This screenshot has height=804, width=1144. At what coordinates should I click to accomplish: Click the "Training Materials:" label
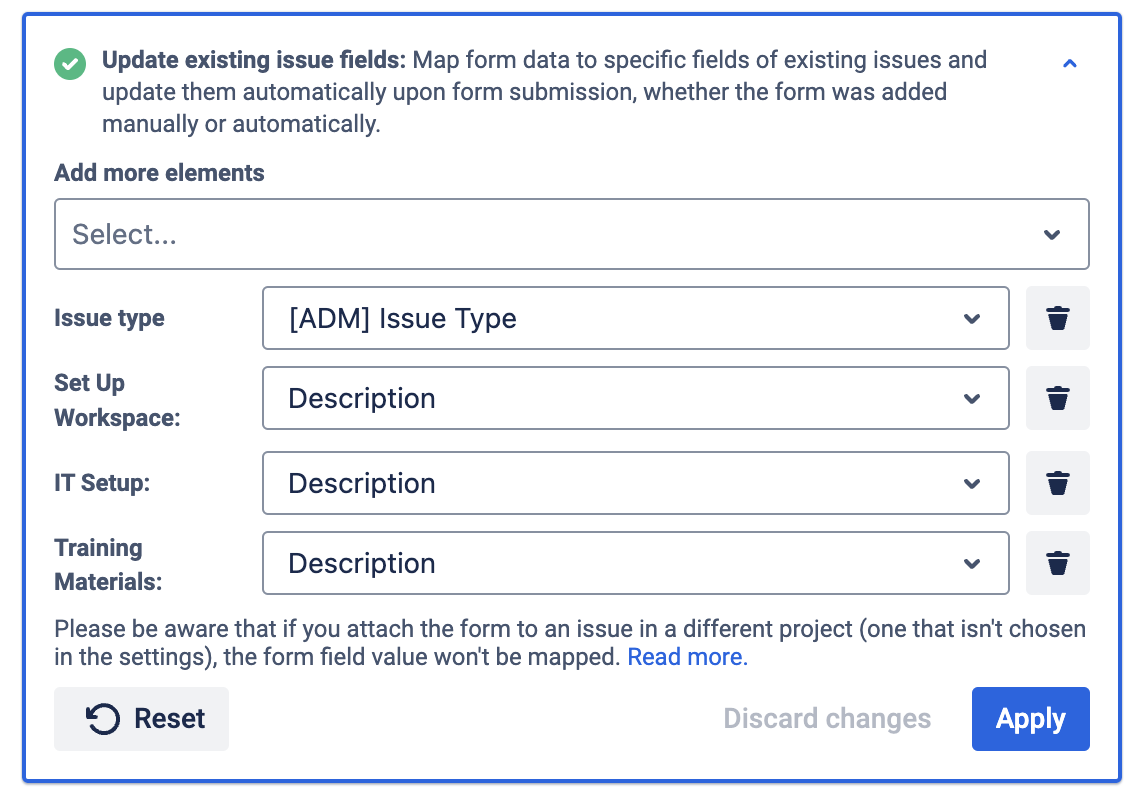[108, 565]
